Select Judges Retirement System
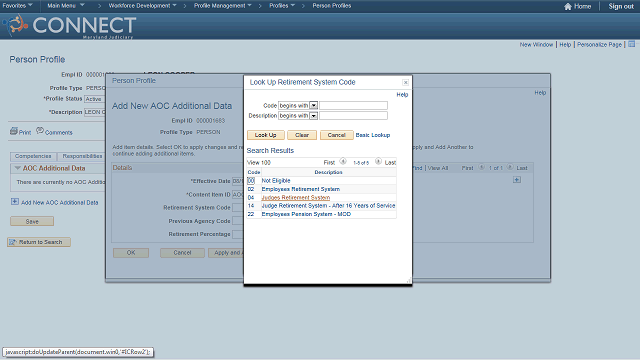This screenshot has width=640, height=360. (296, 198)
